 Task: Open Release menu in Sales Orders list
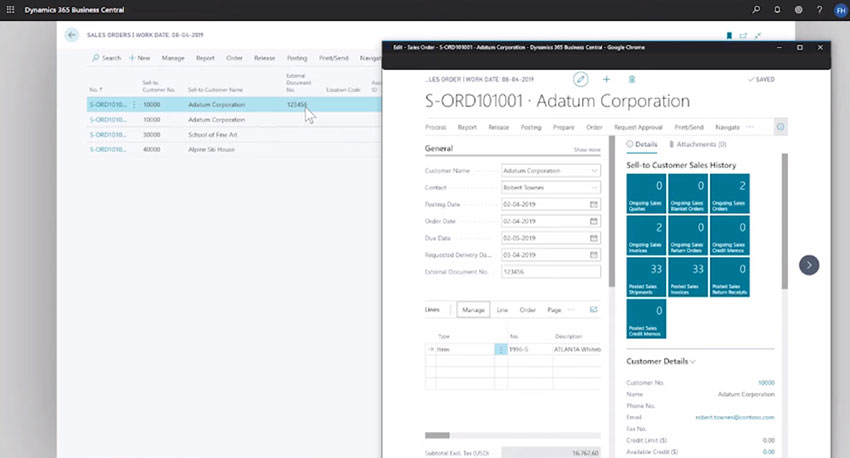[265, 58]
